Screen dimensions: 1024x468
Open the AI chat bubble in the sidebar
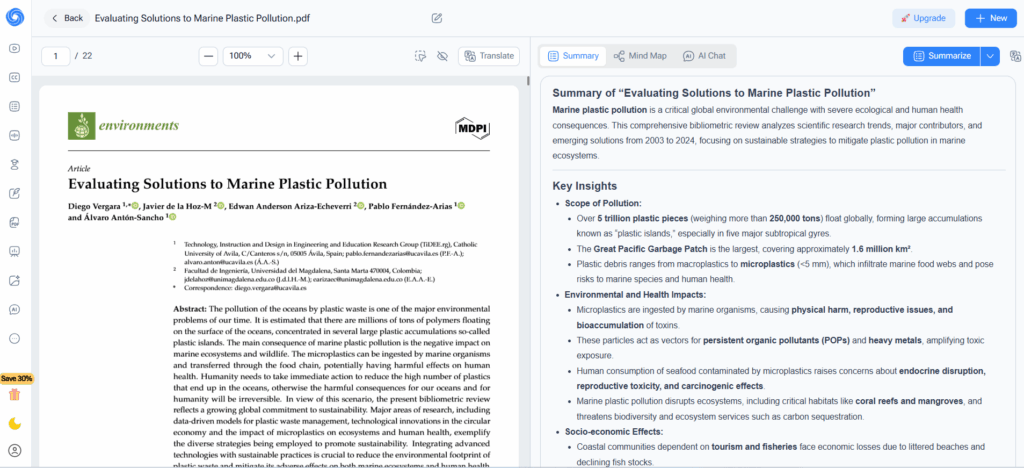(14, 309)
